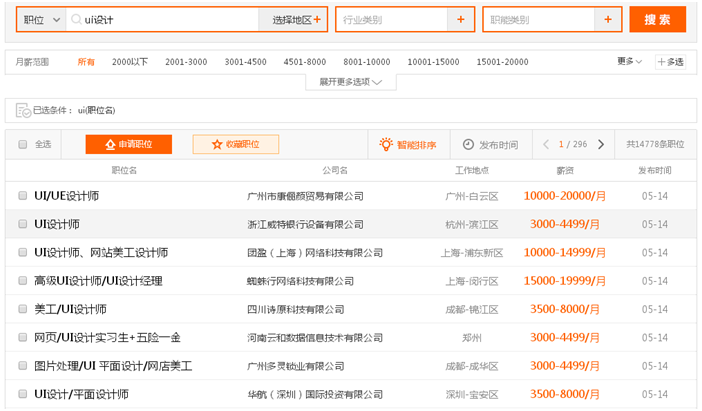Click the magnifier icon in search box
Screen dimensions: 702x411
76,19
